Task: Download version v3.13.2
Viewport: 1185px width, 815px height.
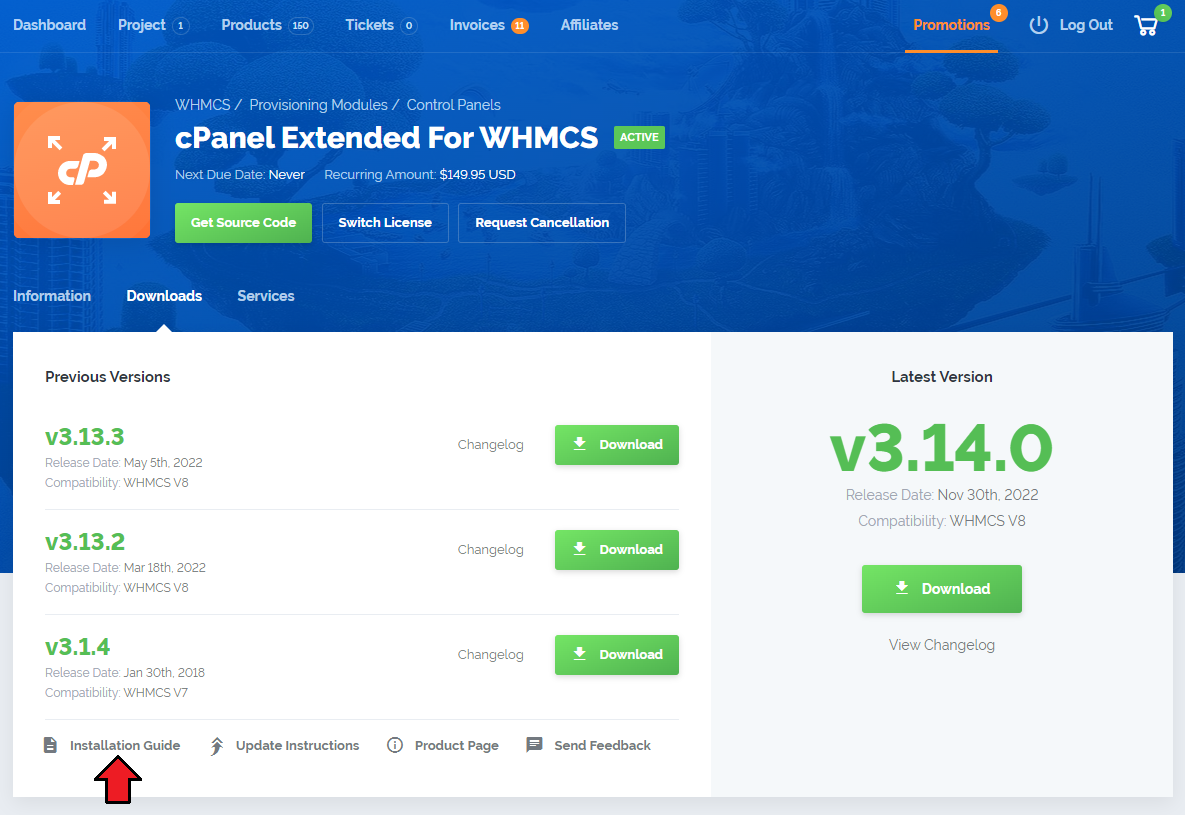Action: [617, 550]
